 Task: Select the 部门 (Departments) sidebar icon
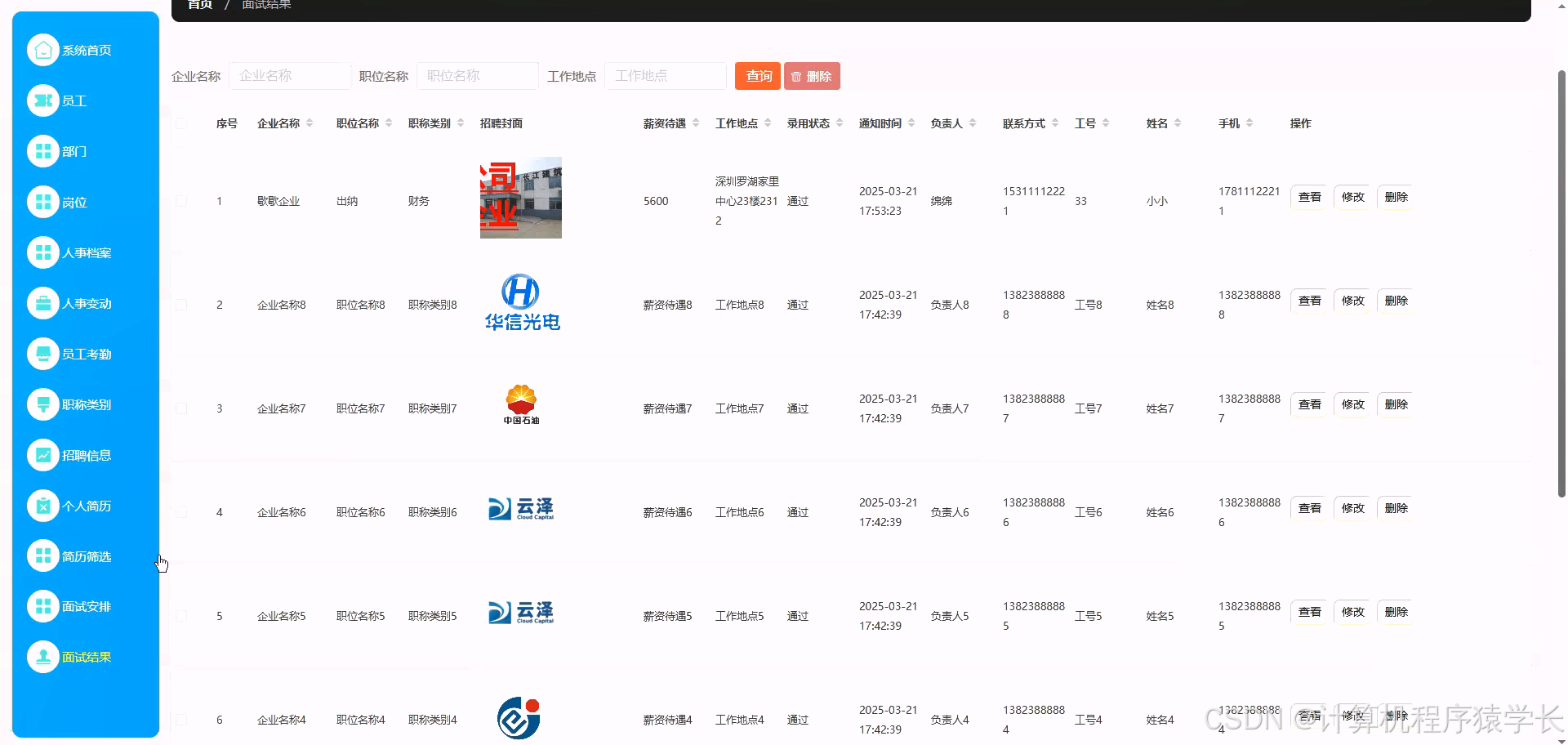pos(43,151)
